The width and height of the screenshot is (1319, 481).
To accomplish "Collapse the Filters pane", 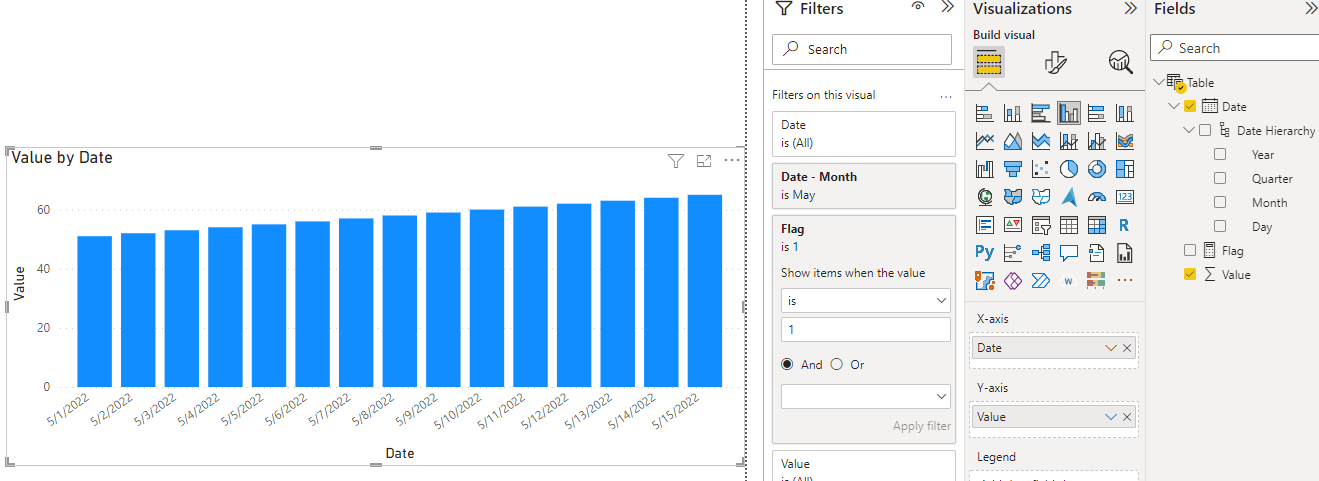I will tap(947, 7).
